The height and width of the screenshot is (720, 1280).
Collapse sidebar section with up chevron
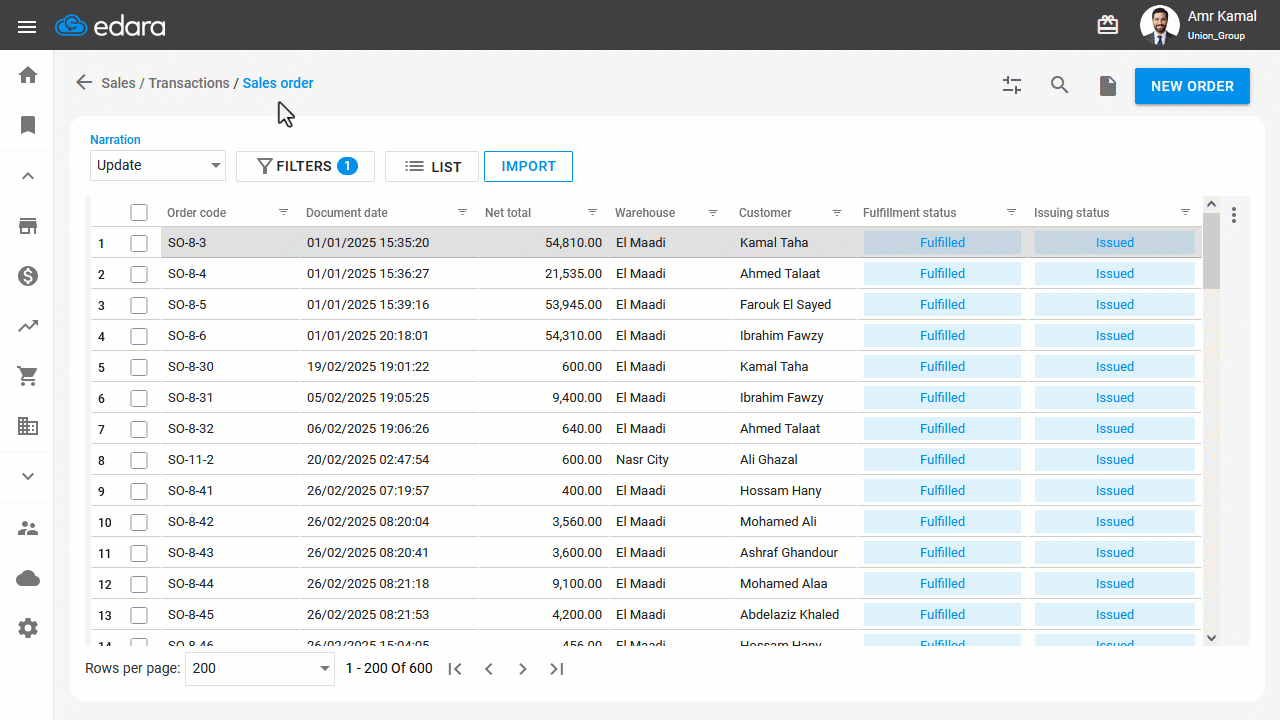click(x=28, y=176)
